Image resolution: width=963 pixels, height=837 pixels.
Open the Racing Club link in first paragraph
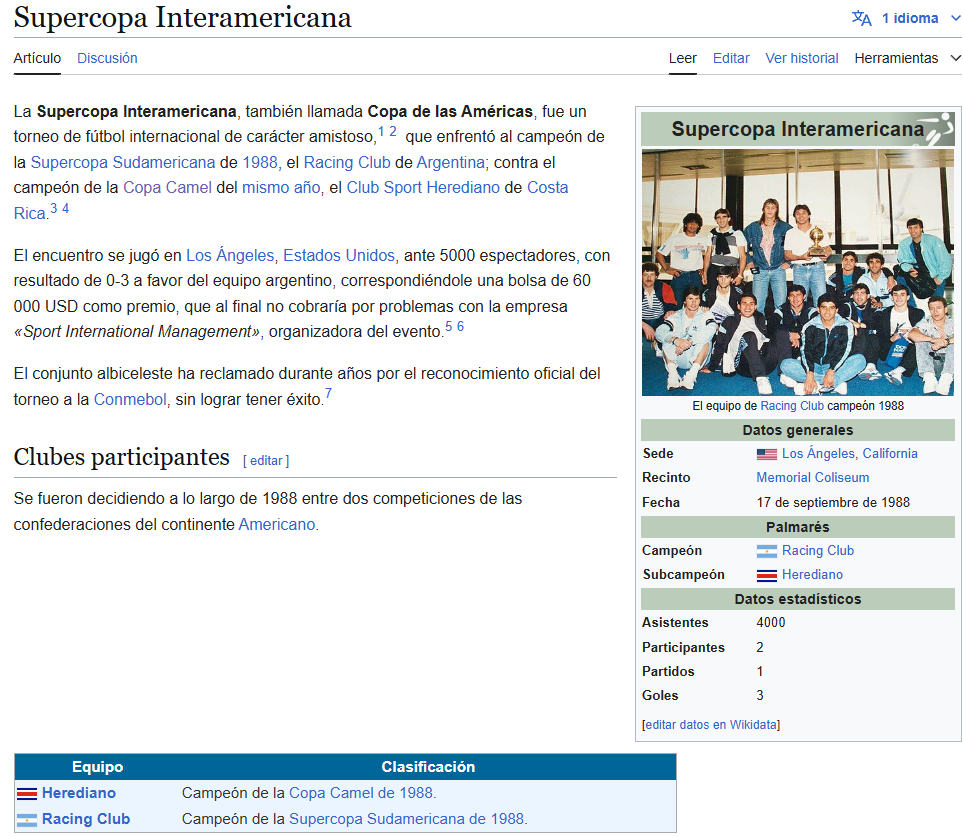[347, 162]
